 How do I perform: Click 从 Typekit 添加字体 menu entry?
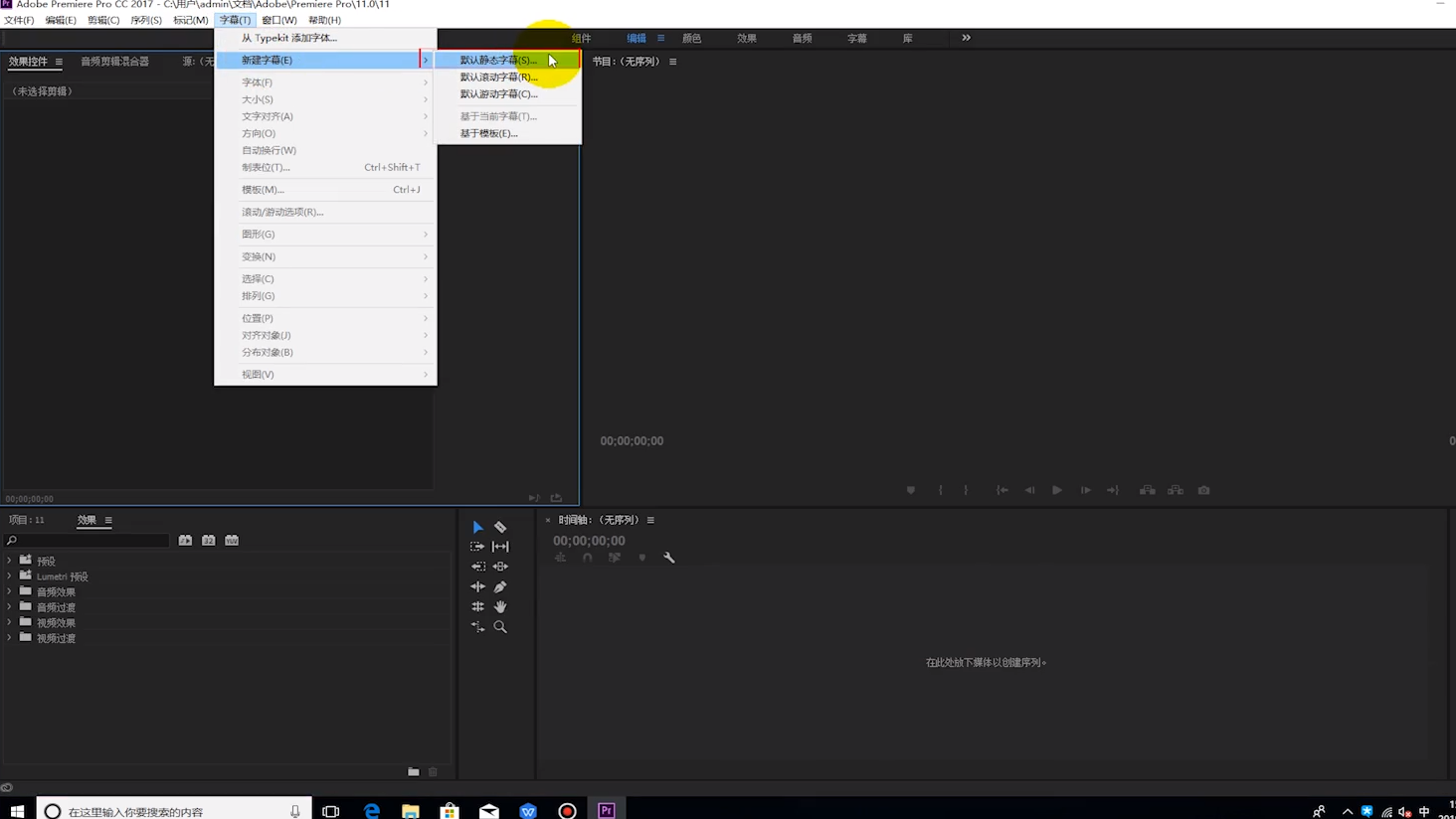coord(289,38)
